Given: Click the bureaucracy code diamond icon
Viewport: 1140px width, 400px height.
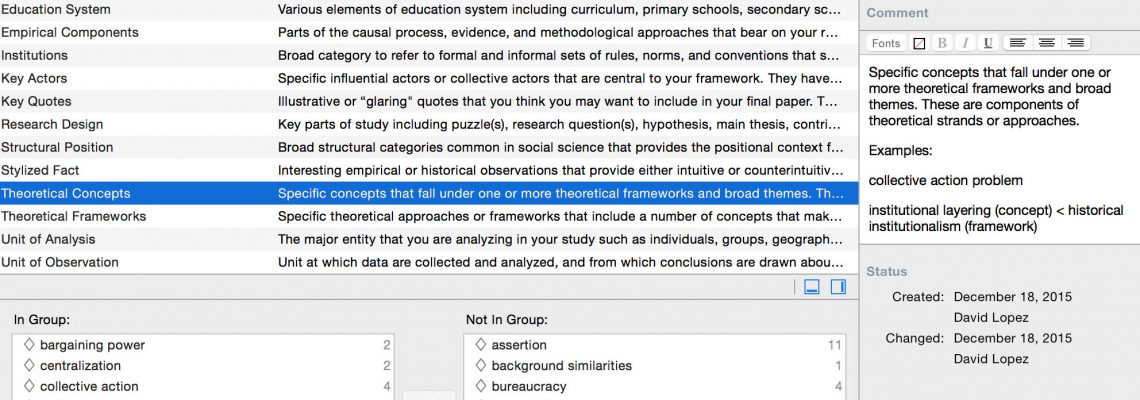Looking at the screenshot, I should point(481,386).
